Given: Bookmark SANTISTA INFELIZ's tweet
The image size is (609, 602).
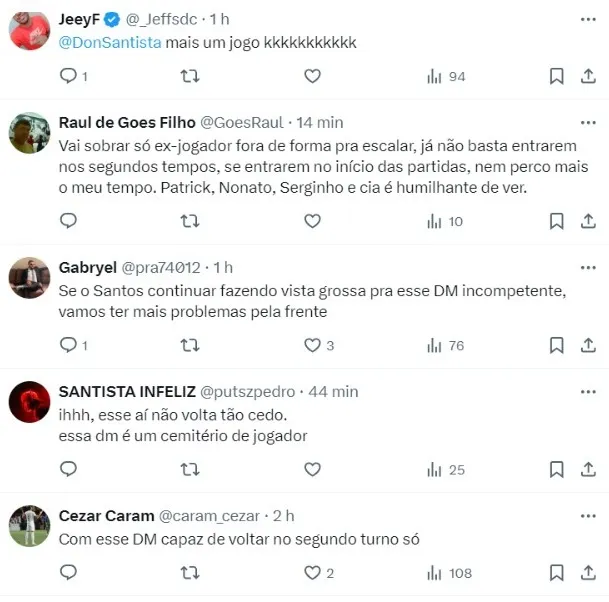Looking at the screenshot, I should click(x=556, y=469).
